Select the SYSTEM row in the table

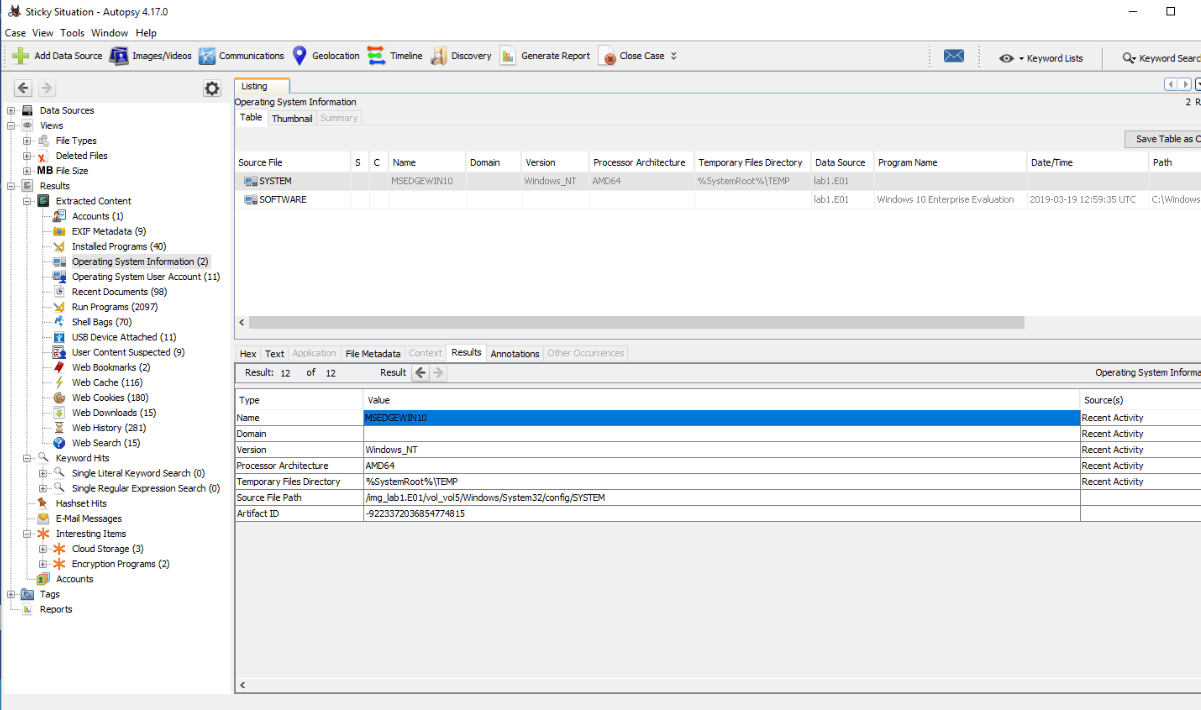click(717, 181)
